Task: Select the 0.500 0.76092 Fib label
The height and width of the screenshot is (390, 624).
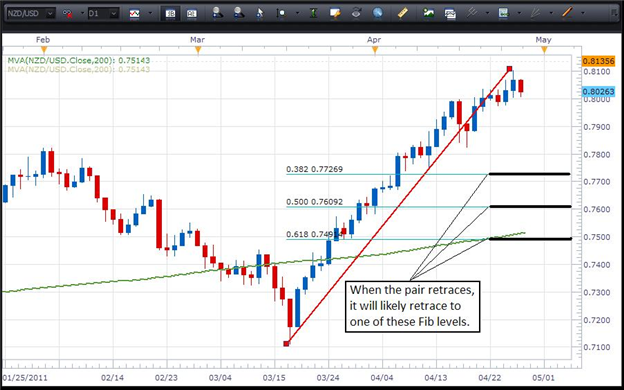Action: click(314, 202)
